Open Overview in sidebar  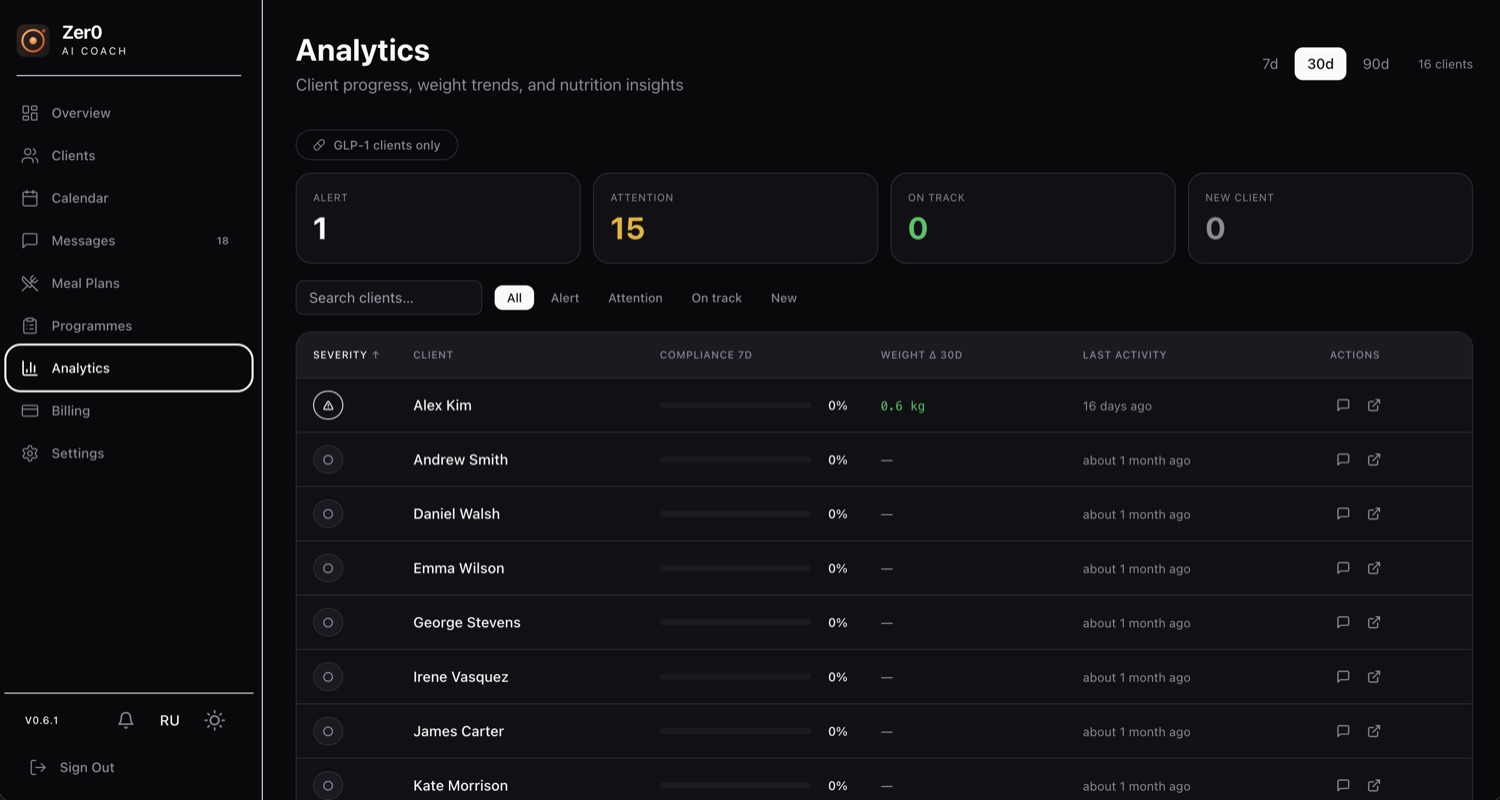tap(129, 113)
